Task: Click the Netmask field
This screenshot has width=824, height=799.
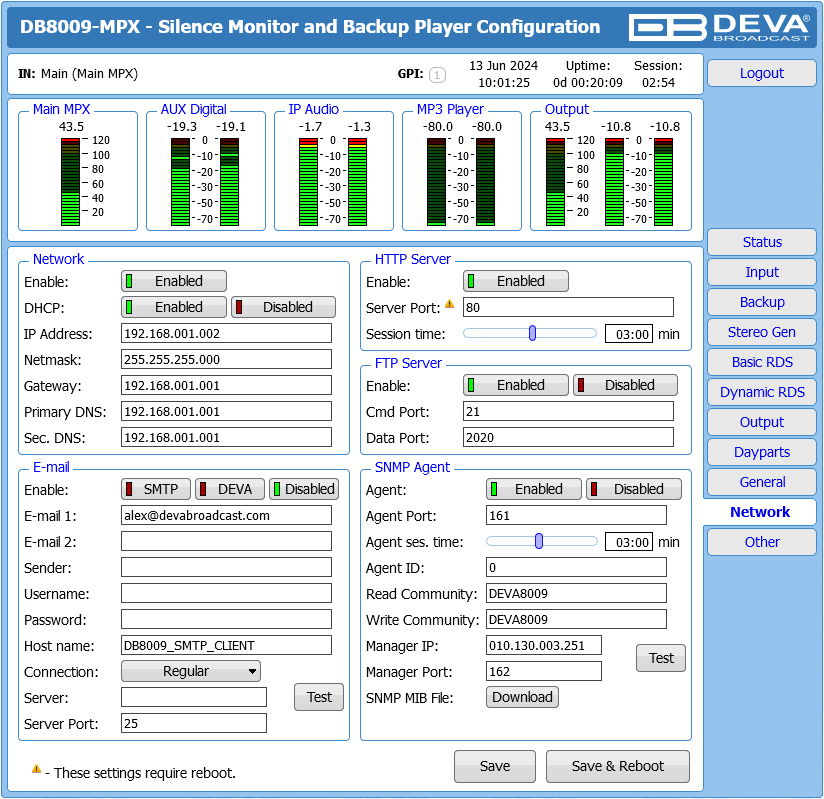Action: [226, 360]
